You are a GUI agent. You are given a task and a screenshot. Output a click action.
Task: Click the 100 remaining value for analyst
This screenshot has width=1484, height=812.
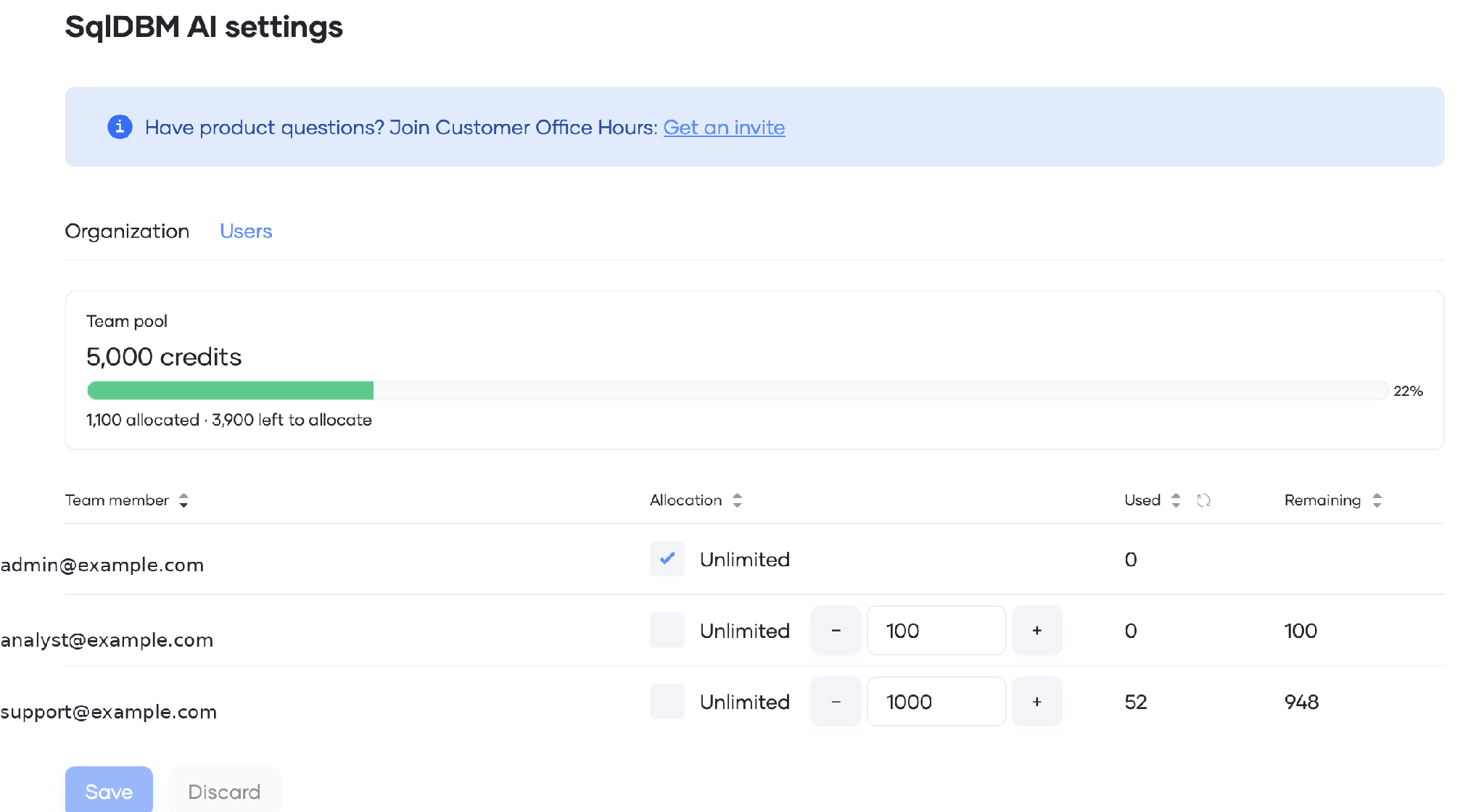click(1300, 631)
